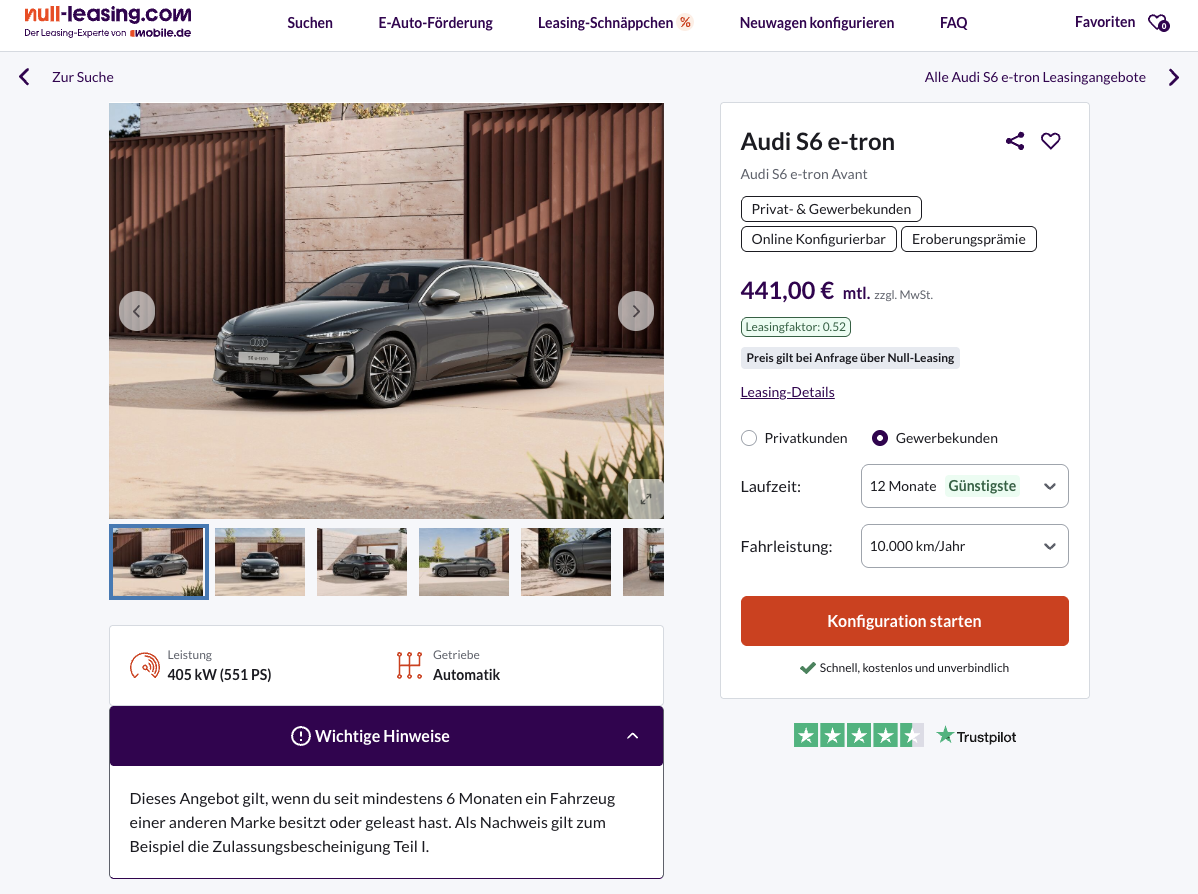Screen dimensions: 1198x894
Task: Select the second car thumbnail image
Action: click(260, 562)
